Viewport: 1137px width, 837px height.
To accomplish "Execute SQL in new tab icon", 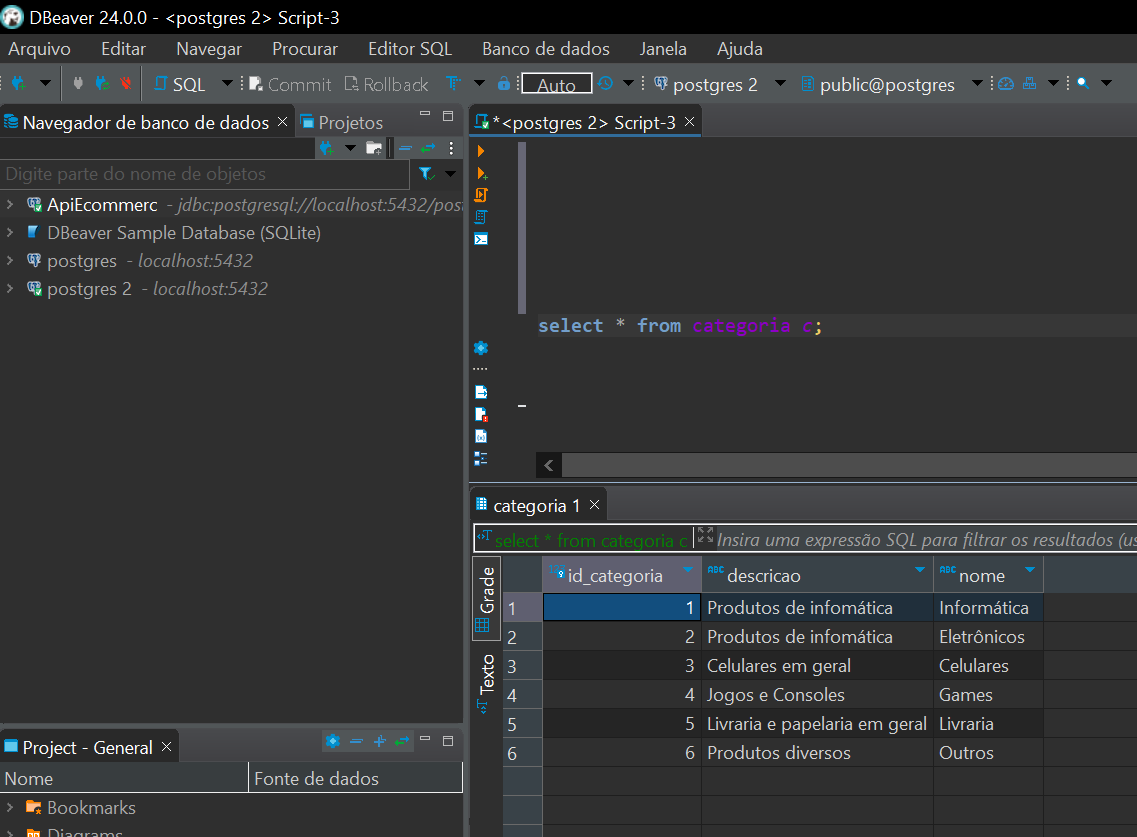I will [x=481, y=173].
